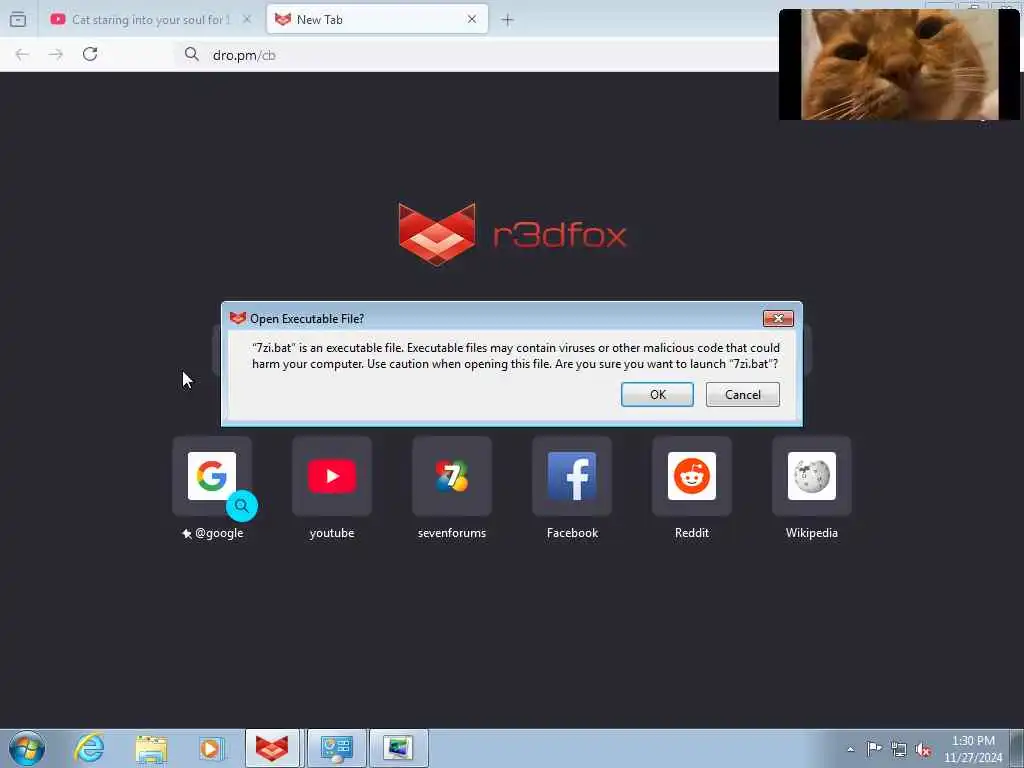Open the Control Panel taskbar button
The width and height of the screenshot is (1024, 768).
click(337, 748)
